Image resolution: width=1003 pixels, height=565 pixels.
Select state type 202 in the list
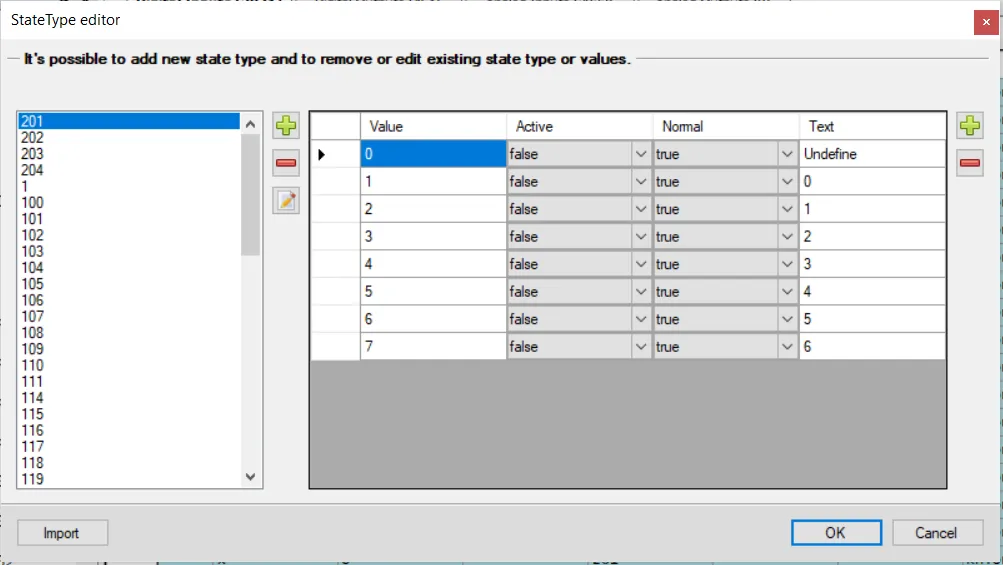click(x=129, y=138)
